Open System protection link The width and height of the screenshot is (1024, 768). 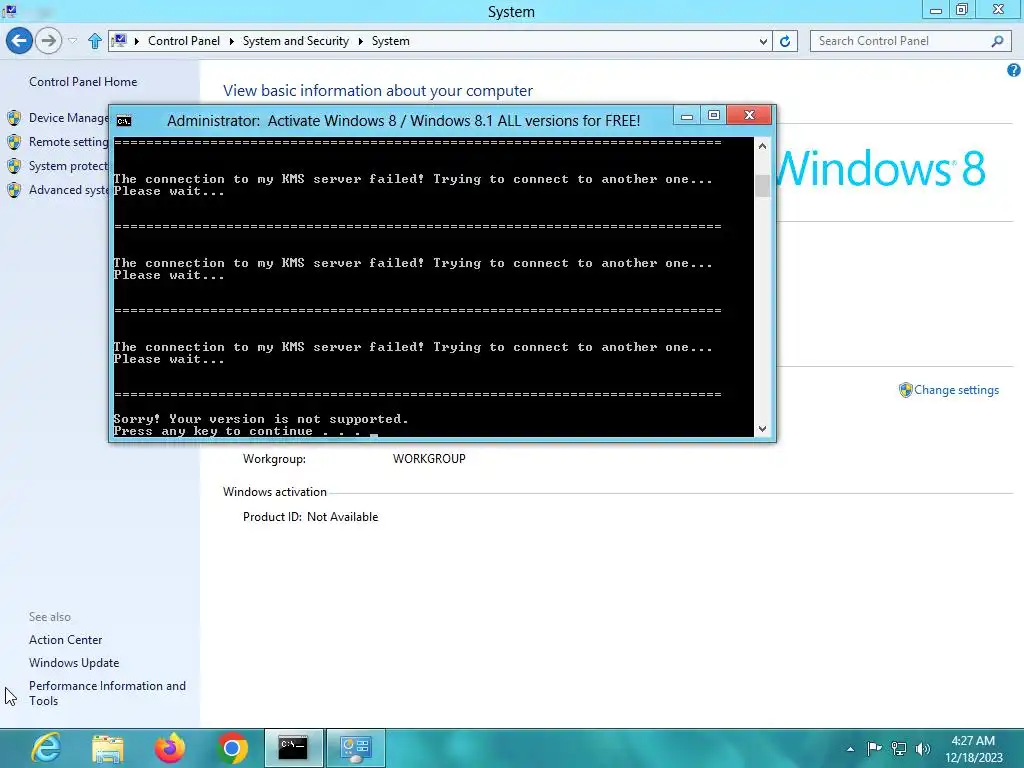pyautogui.click(x=69, y=166)
